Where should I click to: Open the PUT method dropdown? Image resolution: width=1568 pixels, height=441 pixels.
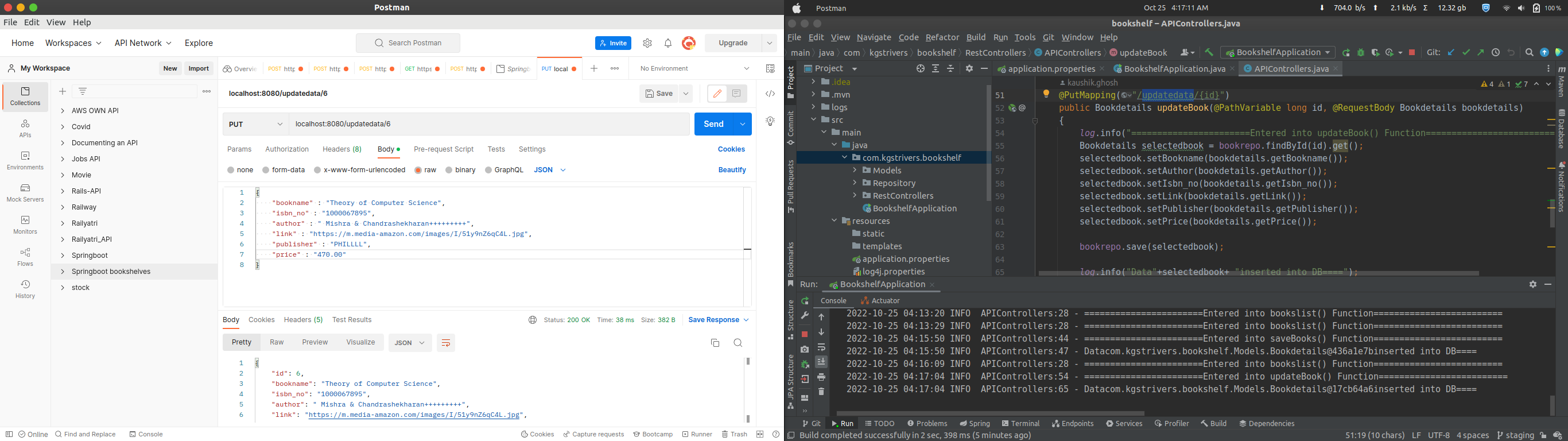pyautogui.click(x=255, y=124)
